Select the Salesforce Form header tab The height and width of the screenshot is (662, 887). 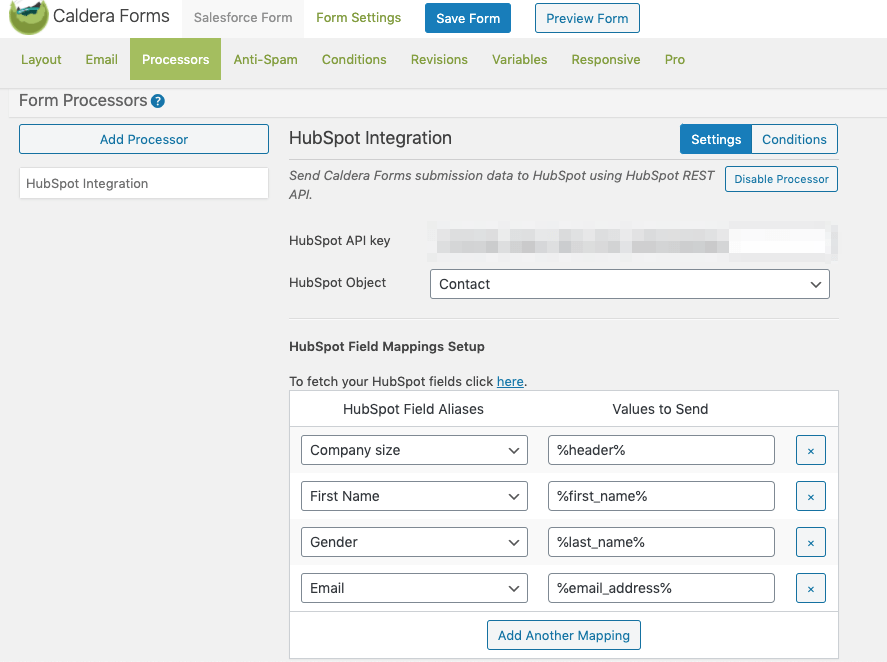click(x=243, y=18)
